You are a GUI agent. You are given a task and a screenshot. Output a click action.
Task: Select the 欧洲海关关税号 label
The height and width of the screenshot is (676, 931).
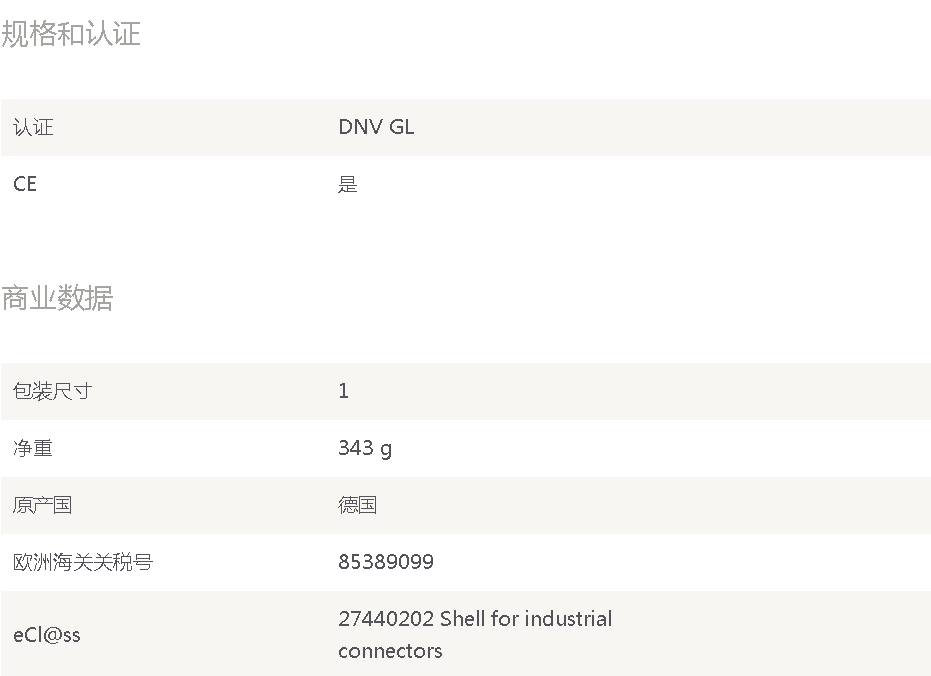point(83,562)
